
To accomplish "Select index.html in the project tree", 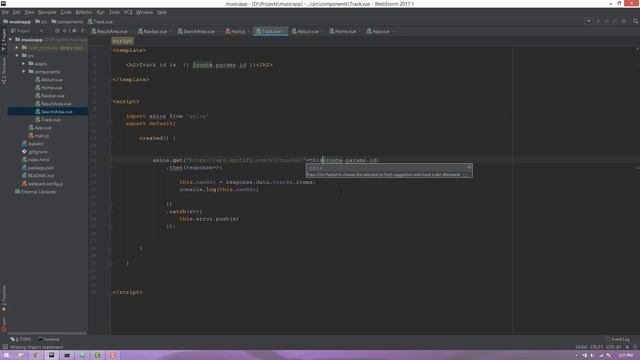I will pos(36,160).
